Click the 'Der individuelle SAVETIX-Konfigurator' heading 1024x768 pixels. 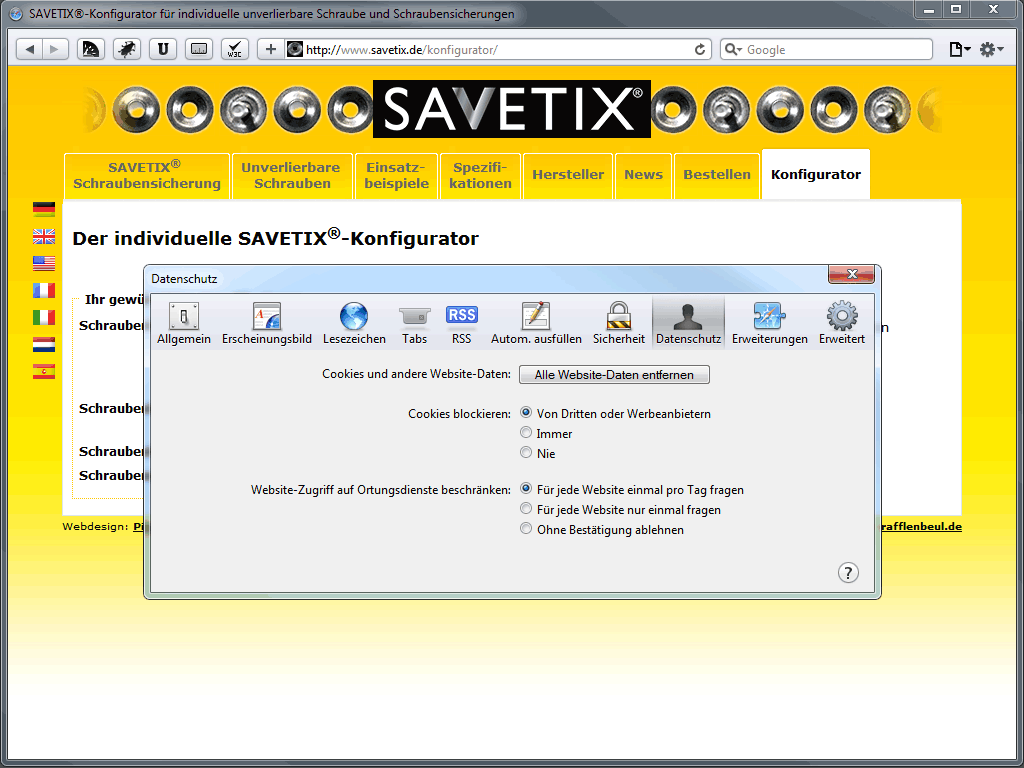pos(275,237)
